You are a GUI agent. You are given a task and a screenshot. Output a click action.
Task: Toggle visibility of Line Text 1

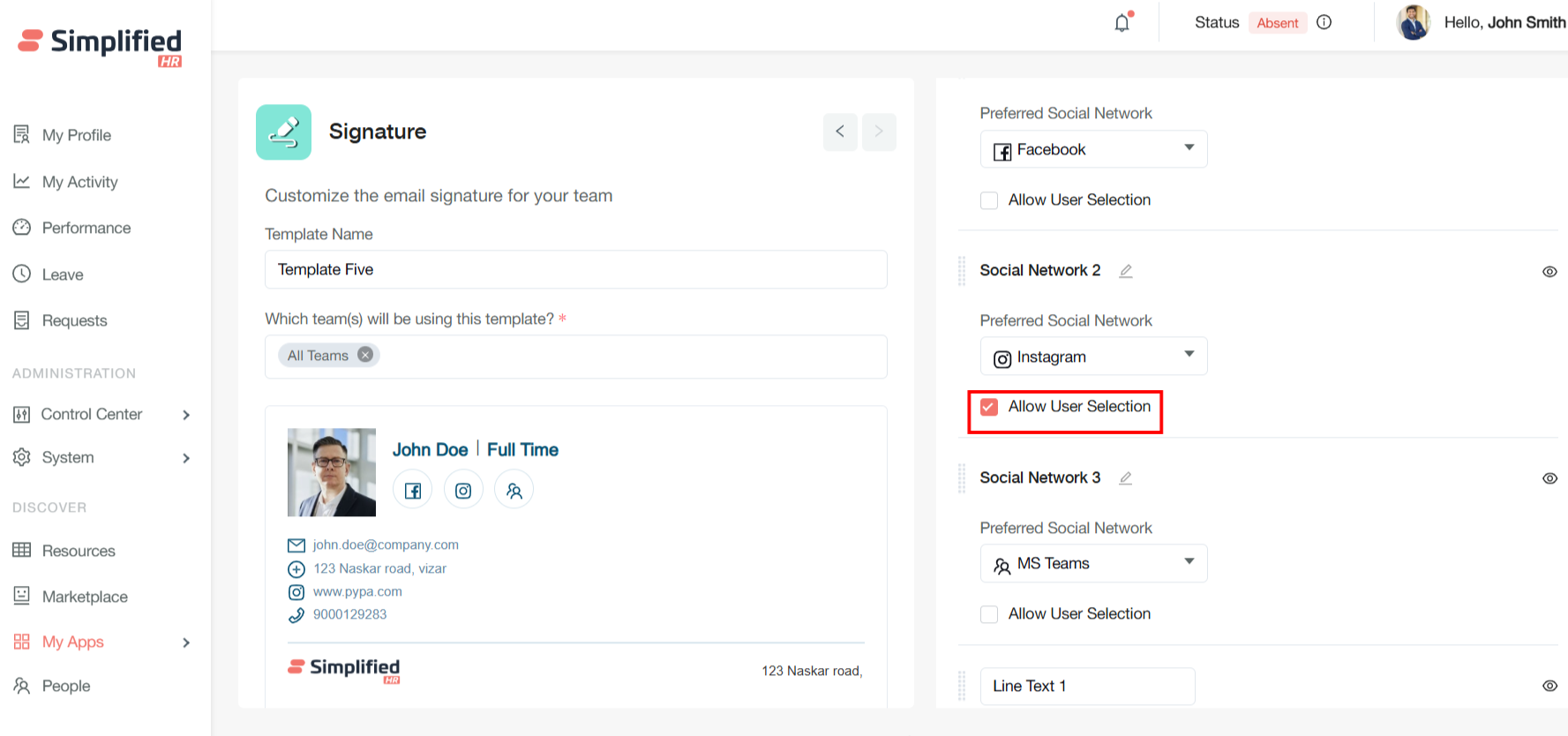(1549, 686)
